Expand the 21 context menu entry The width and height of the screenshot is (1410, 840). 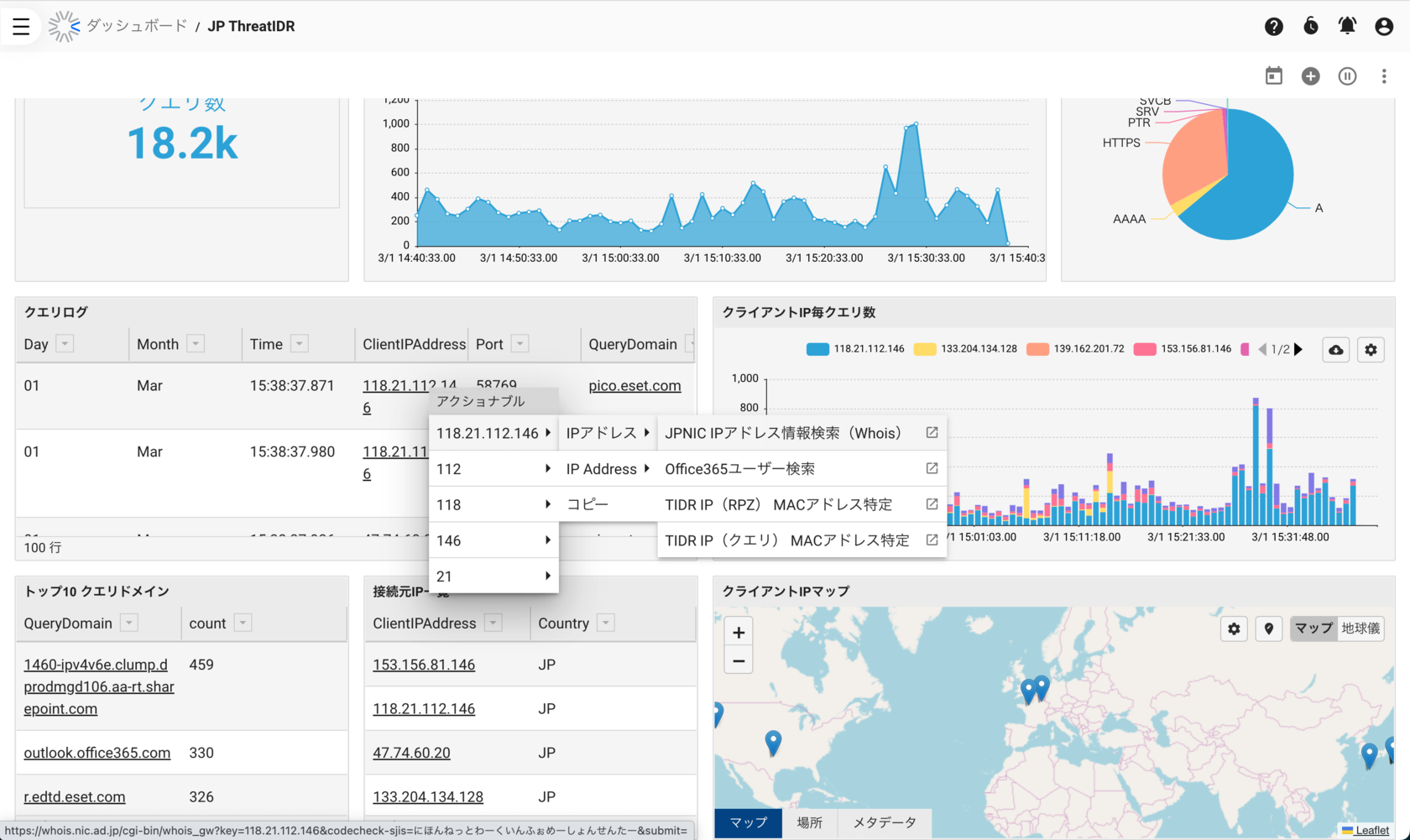pos(493,577)
